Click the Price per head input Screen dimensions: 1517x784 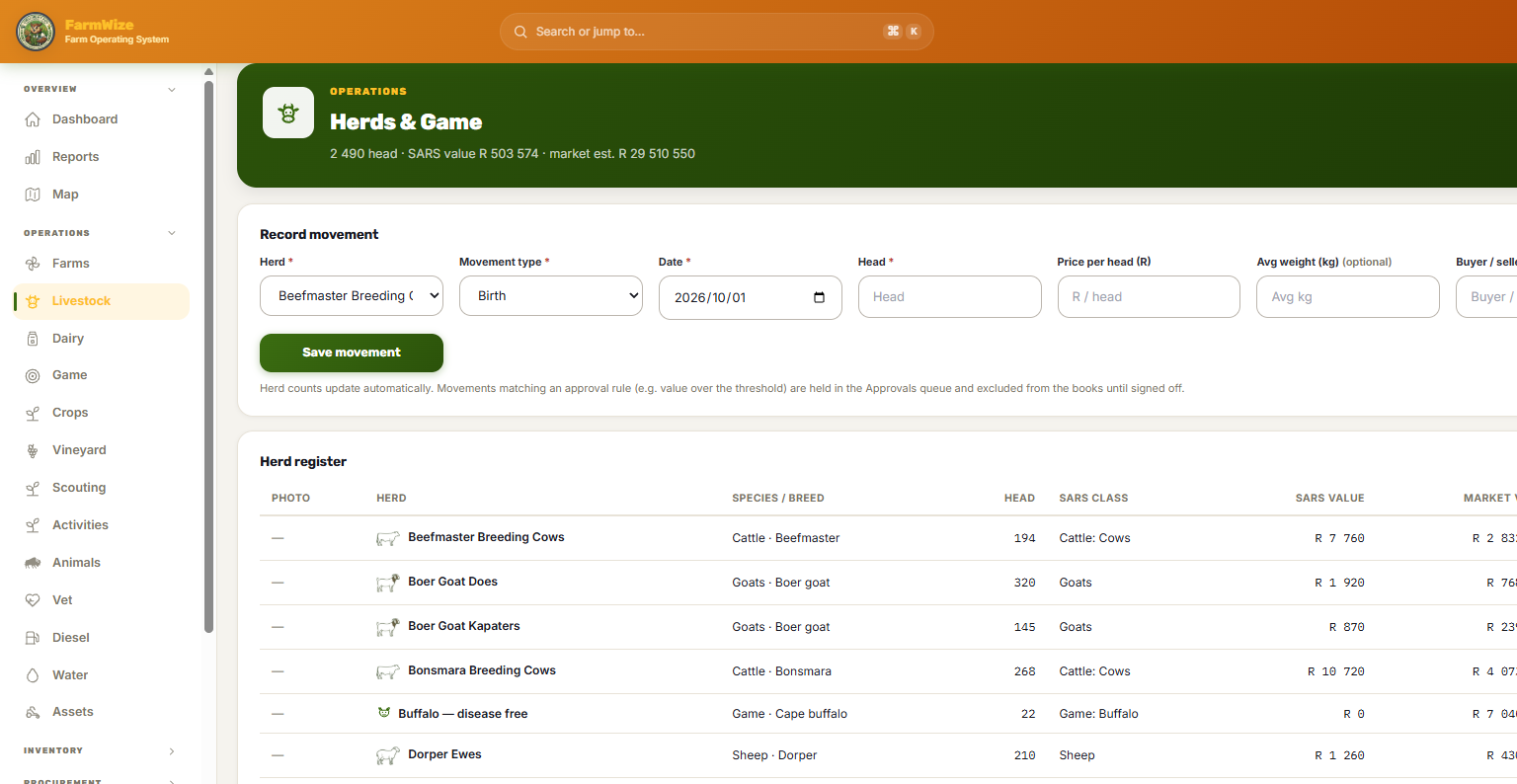pos(1149,296)
